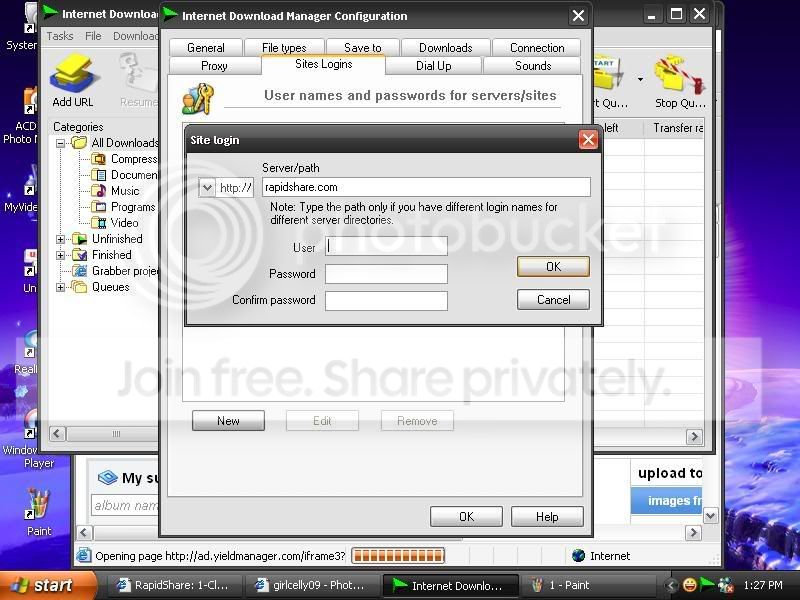This screenshot has width=800, height=600.
Task: Click the page loading progress bar
Action: point(398,556)
